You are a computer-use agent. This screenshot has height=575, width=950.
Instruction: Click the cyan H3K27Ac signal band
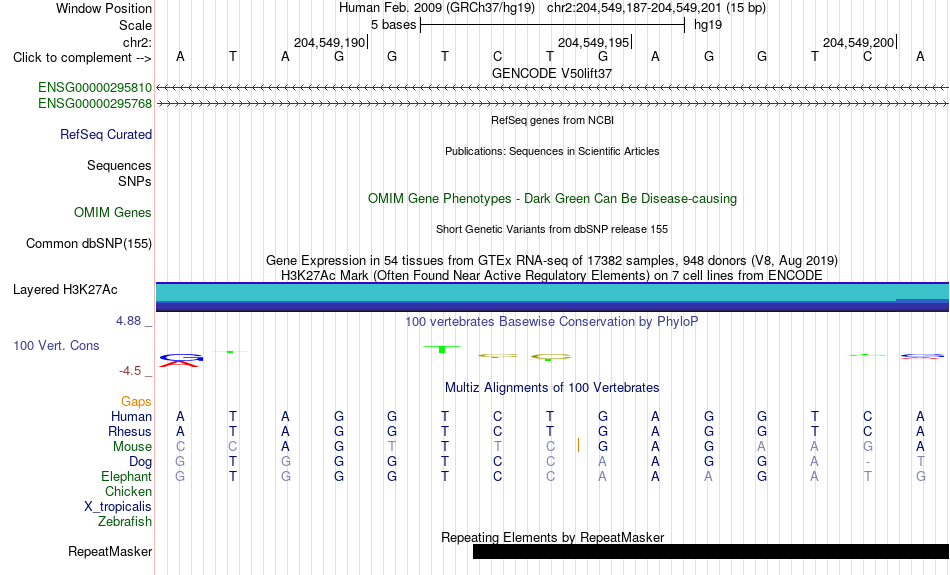(x=552, y=293)
